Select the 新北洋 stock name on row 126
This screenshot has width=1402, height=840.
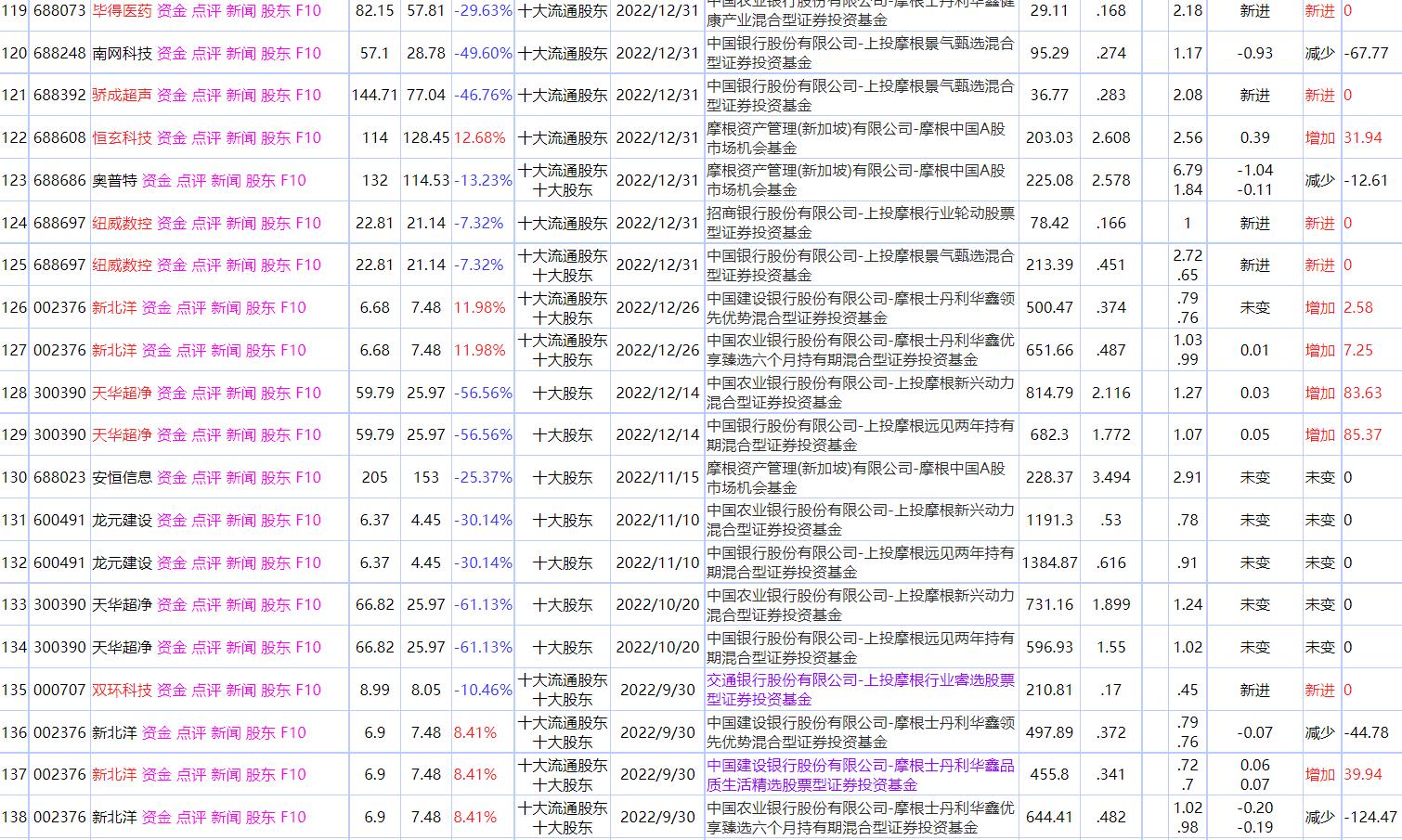pos(114,307)
